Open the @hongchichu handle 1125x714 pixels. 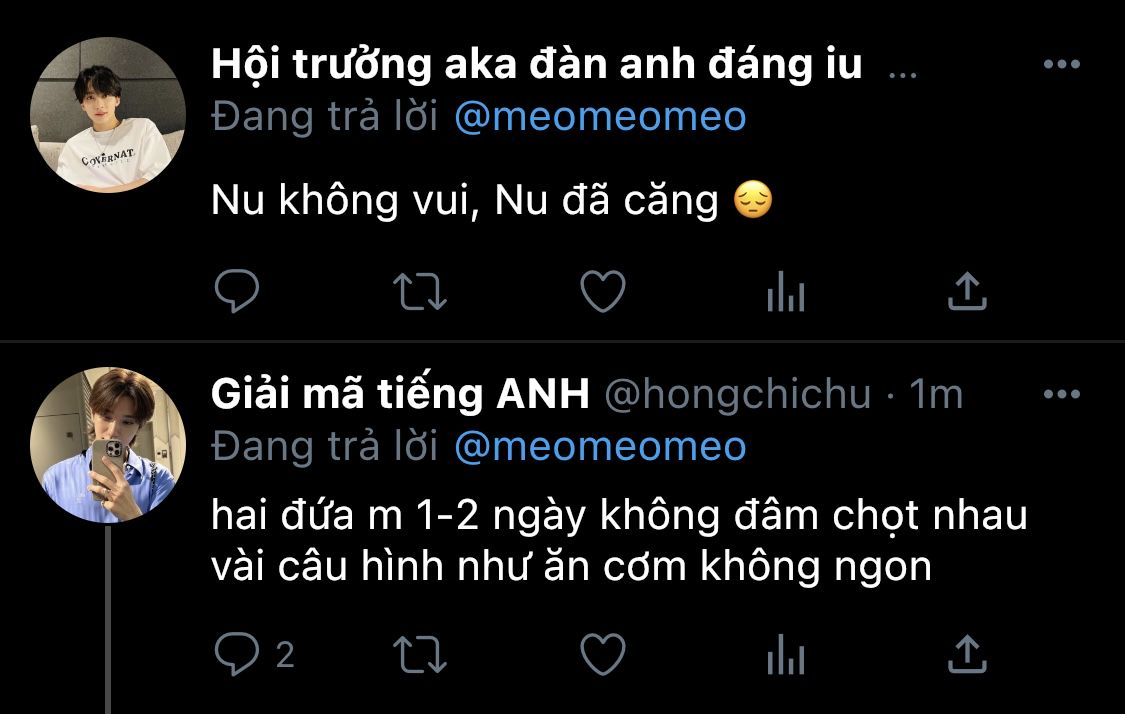[738, 395]
